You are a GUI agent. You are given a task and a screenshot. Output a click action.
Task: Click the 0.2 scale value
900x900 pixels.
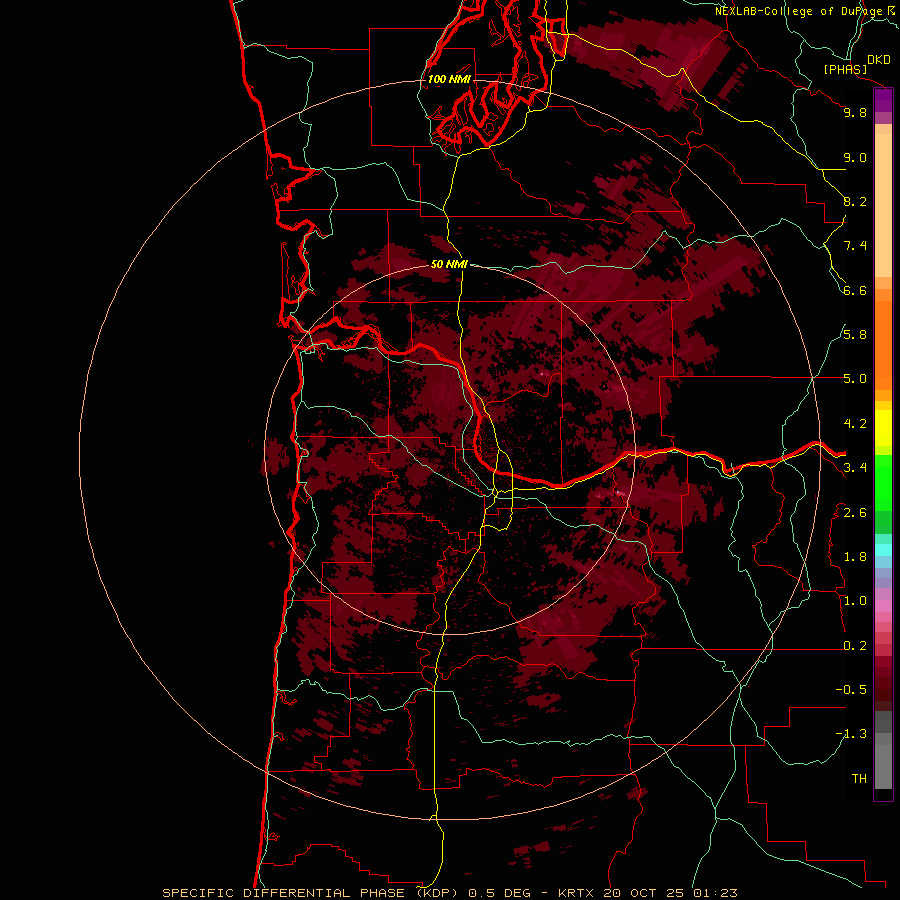tap(855, 646)
